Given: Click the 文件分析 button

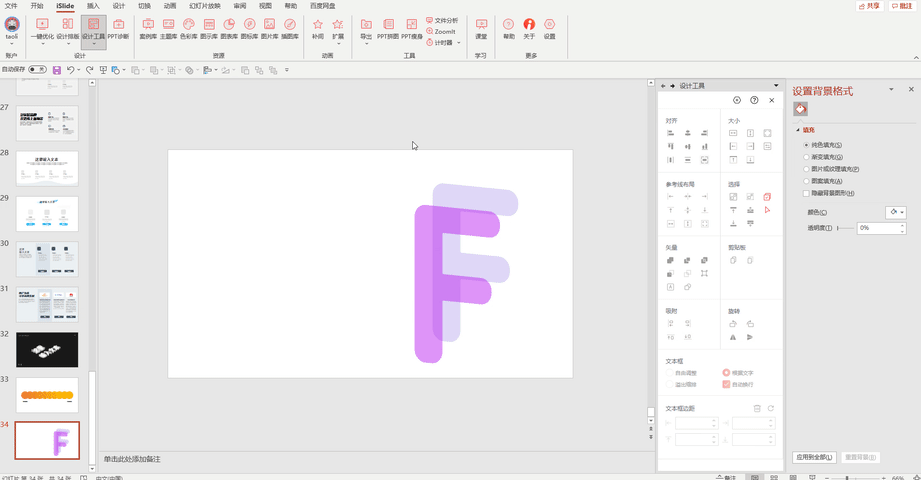Looking at the screenshot, I should 442,20.
